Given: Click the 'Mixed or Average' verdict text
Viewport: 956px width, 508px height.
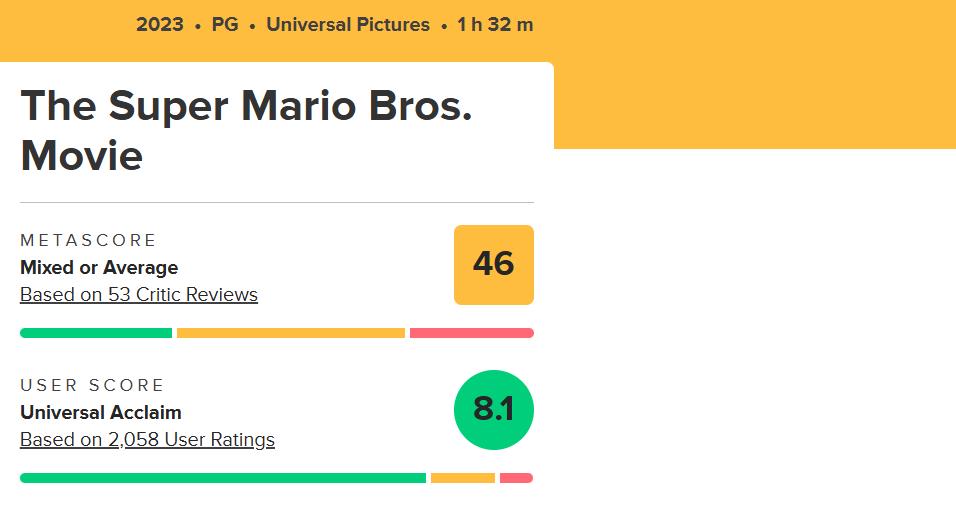Looking at the screenshot, I should click(x=99, y=268).
